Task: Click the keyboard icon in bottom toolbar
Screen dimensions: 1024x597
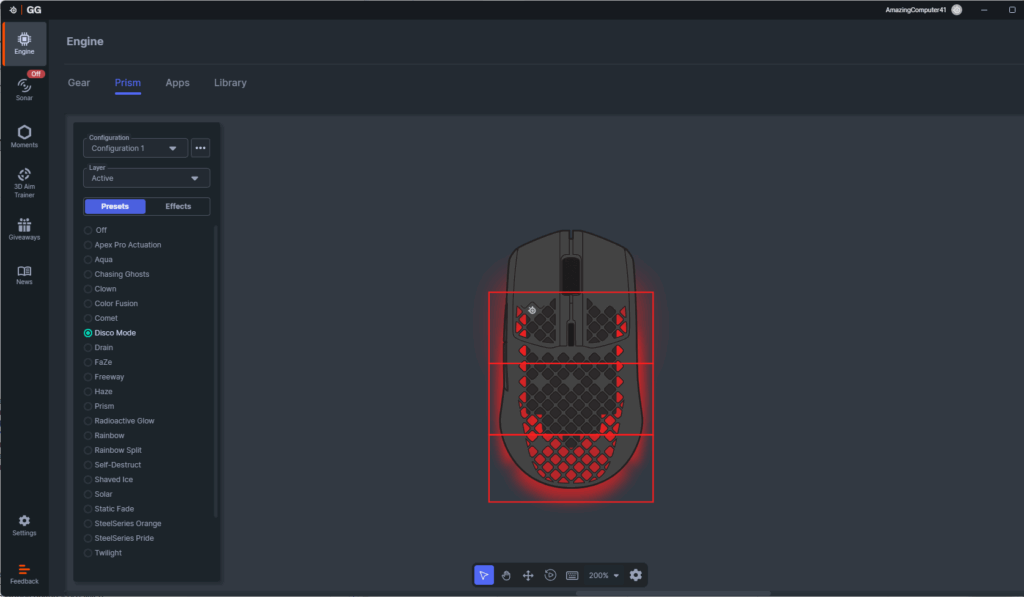Action: click(572, 575)
